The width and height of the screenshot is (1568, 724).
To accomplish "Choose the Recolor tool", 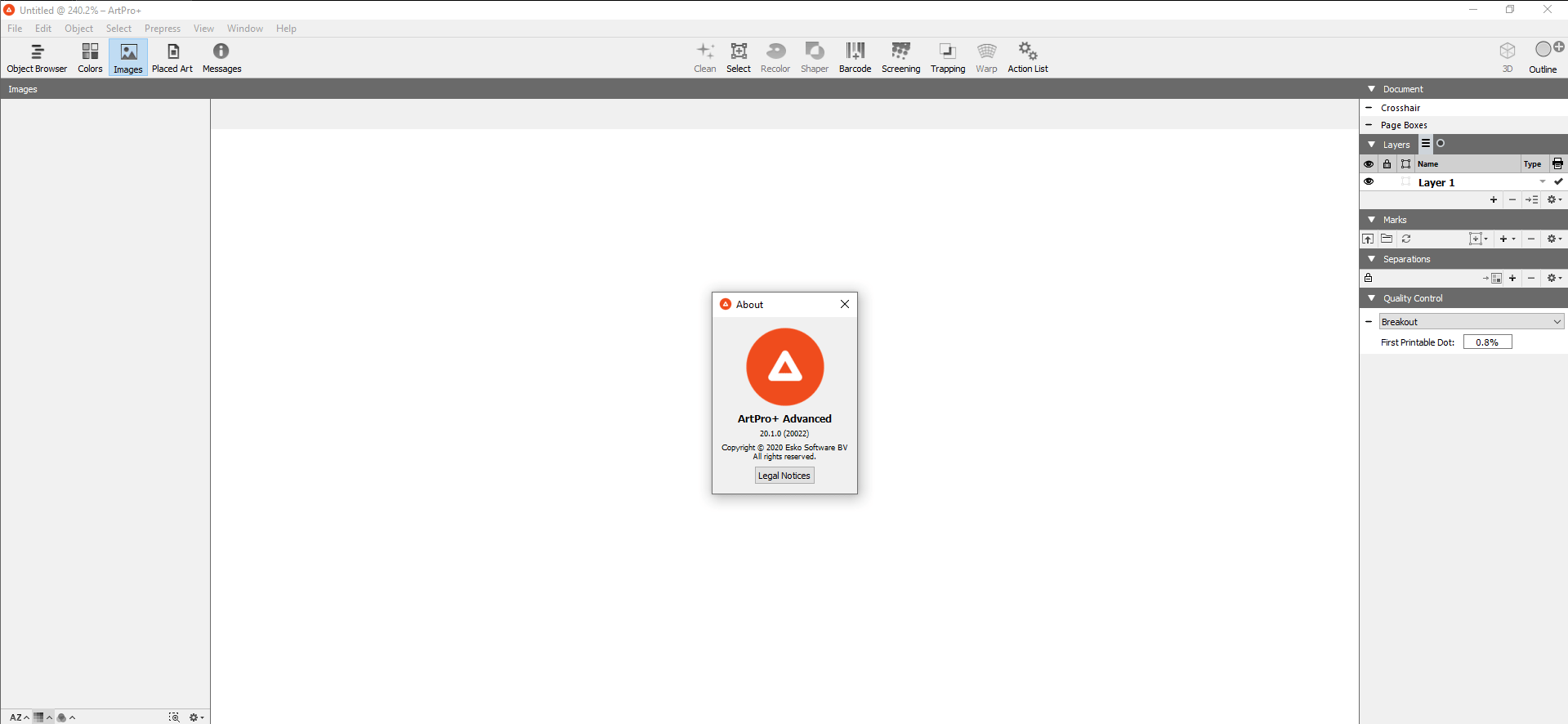I will [775, 58].
